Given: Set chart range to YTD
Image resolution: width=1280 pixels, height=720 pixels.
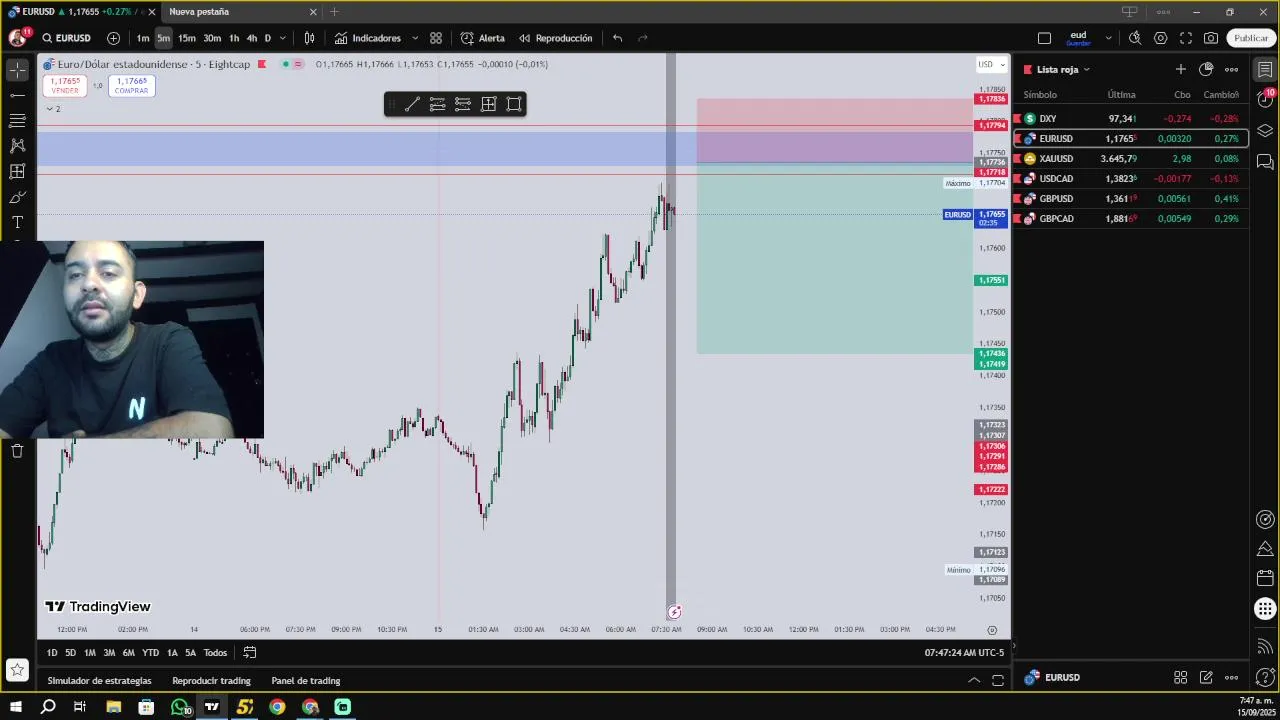Looking at the screenshot, I should [150, 652].
